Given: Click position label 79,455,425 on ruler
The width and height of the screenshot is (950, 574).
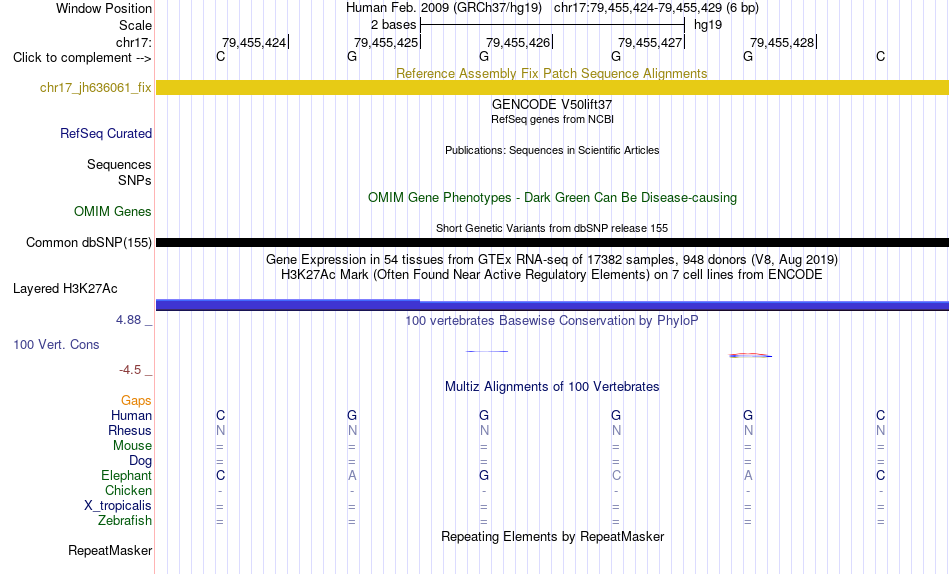Looking at the screenshot, I should [x=386, y=42].
